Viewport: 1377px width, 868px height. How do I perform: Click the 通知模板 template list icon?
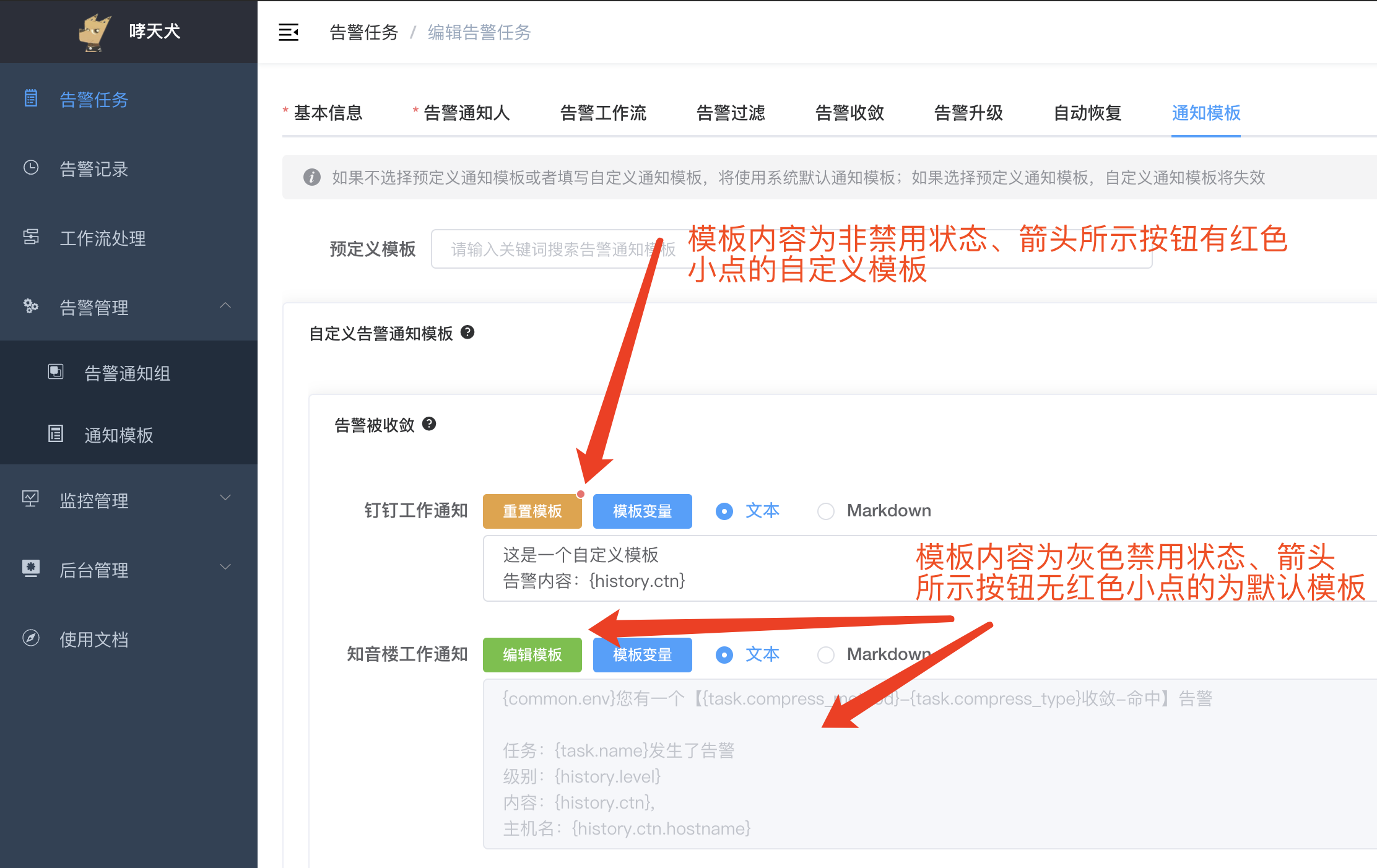point(56,433)
